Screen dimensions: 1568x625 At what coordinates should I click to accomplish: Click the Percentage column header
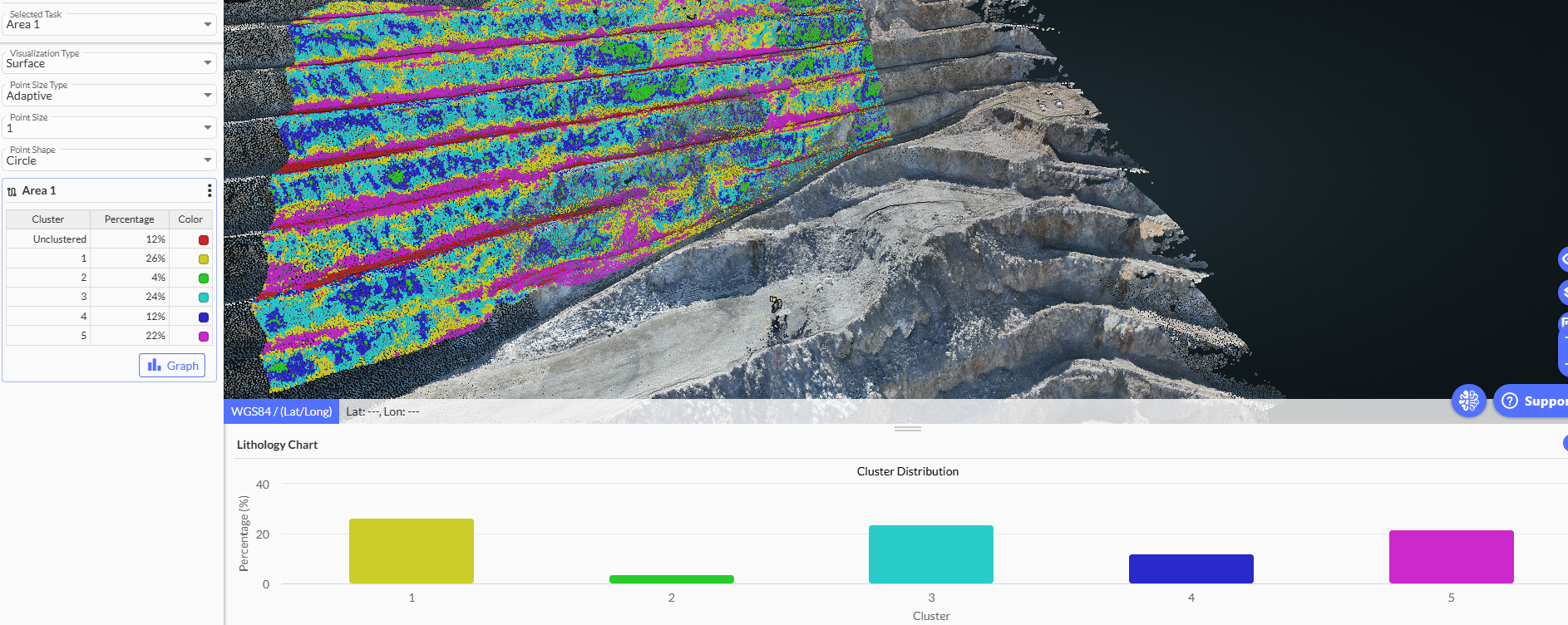coord(129,219)
